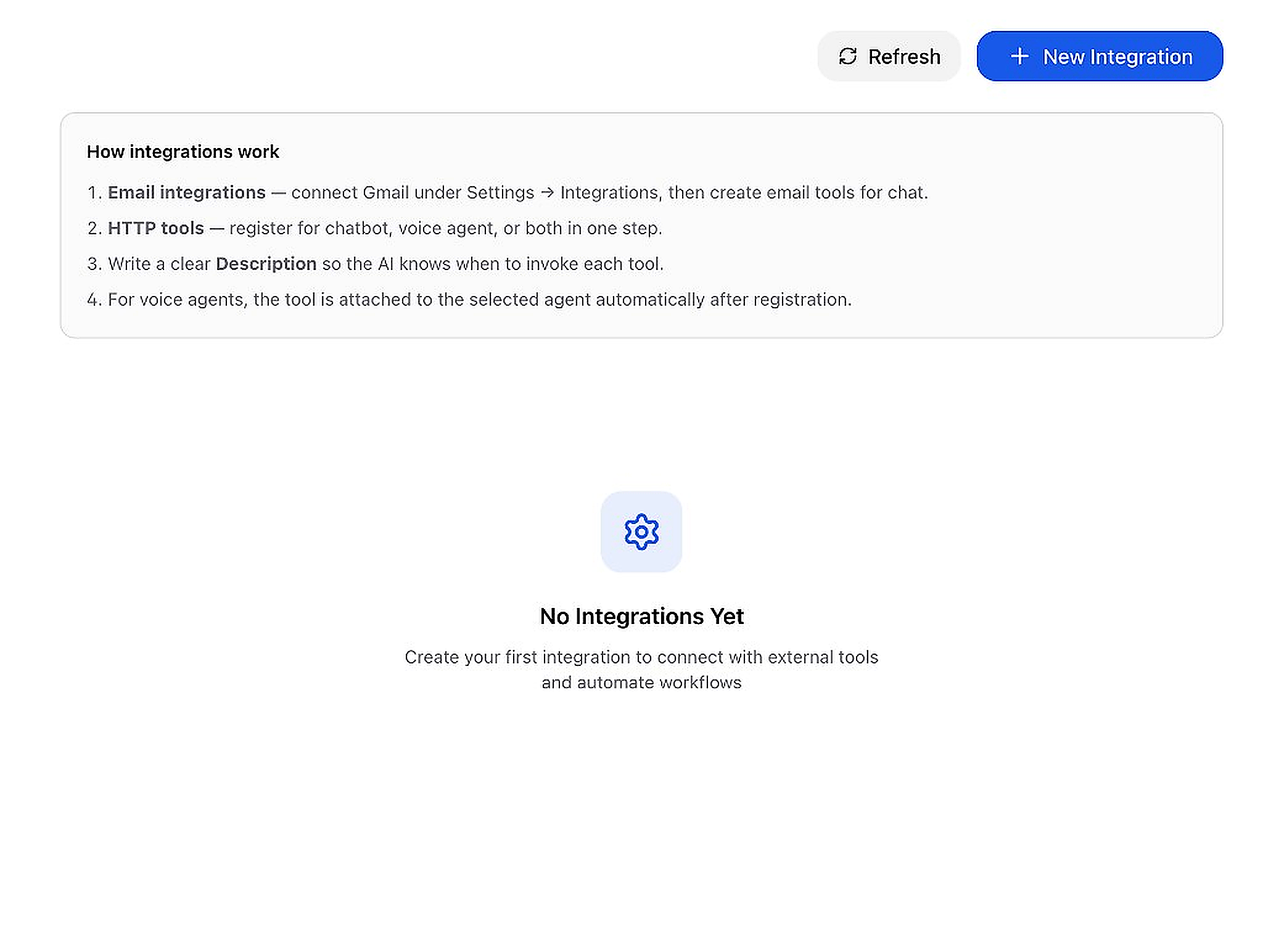Click 'register for chatbot, voice agent' text
1263x952 pixels.
pyautogui.click(x=364, y=228)
